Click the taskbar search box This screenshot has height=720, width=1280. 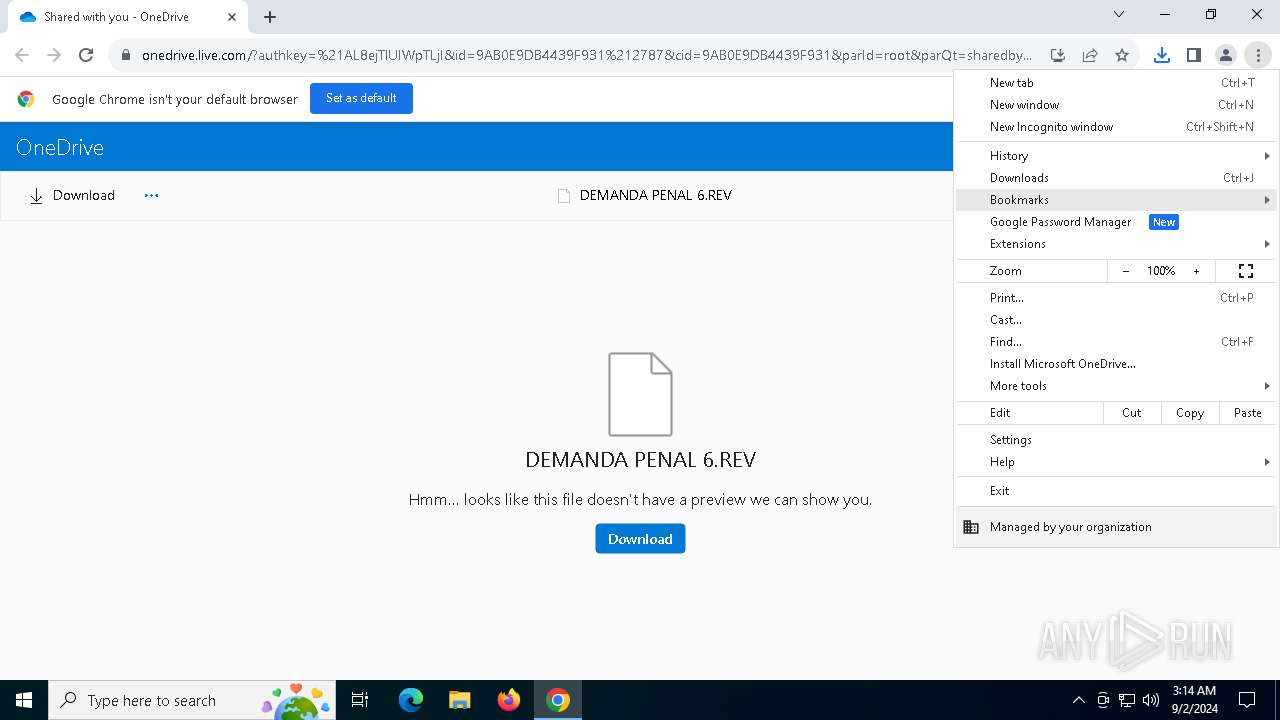click(192, 700)
